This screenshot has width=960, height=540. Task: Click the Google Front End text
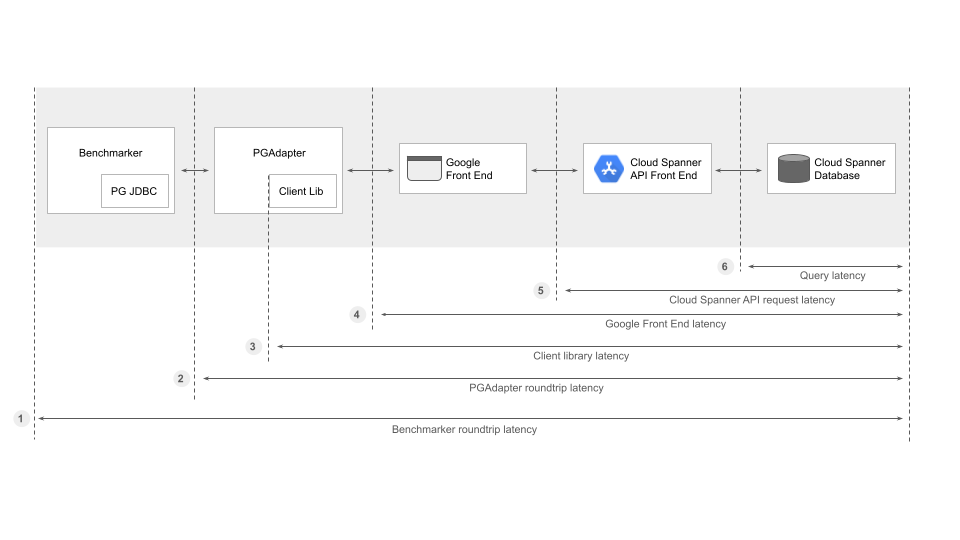coord(469,169)
